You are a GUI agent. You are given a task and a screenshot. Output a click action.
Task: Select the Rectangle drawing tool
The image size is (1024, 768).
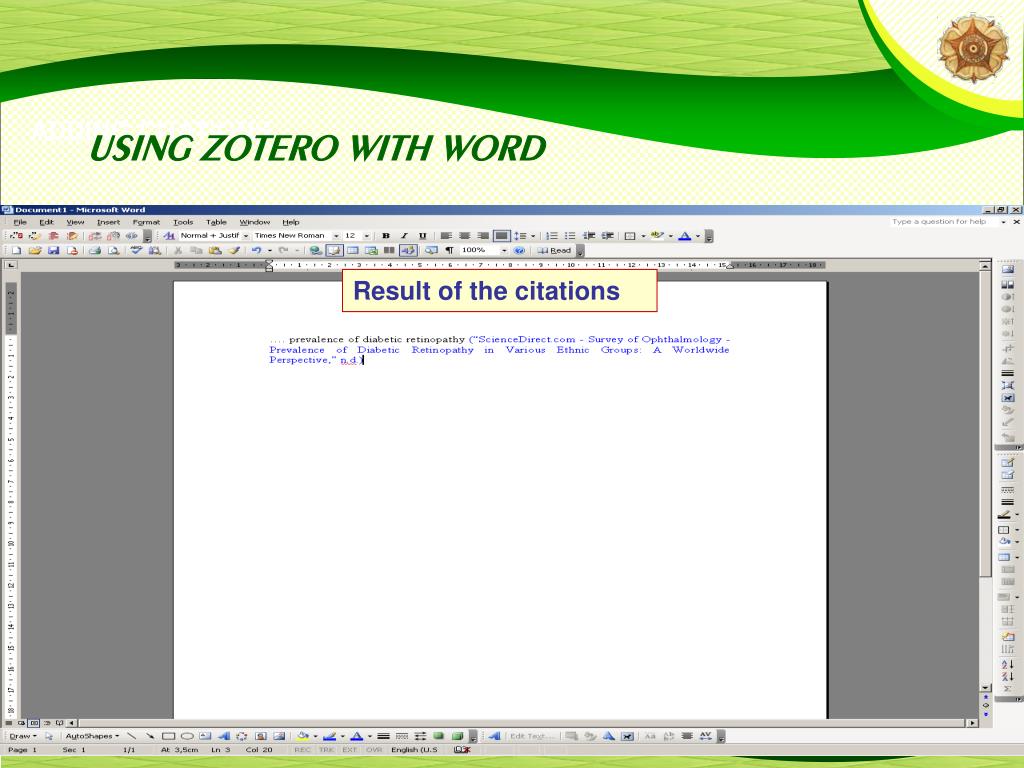[x=168, y=736]
